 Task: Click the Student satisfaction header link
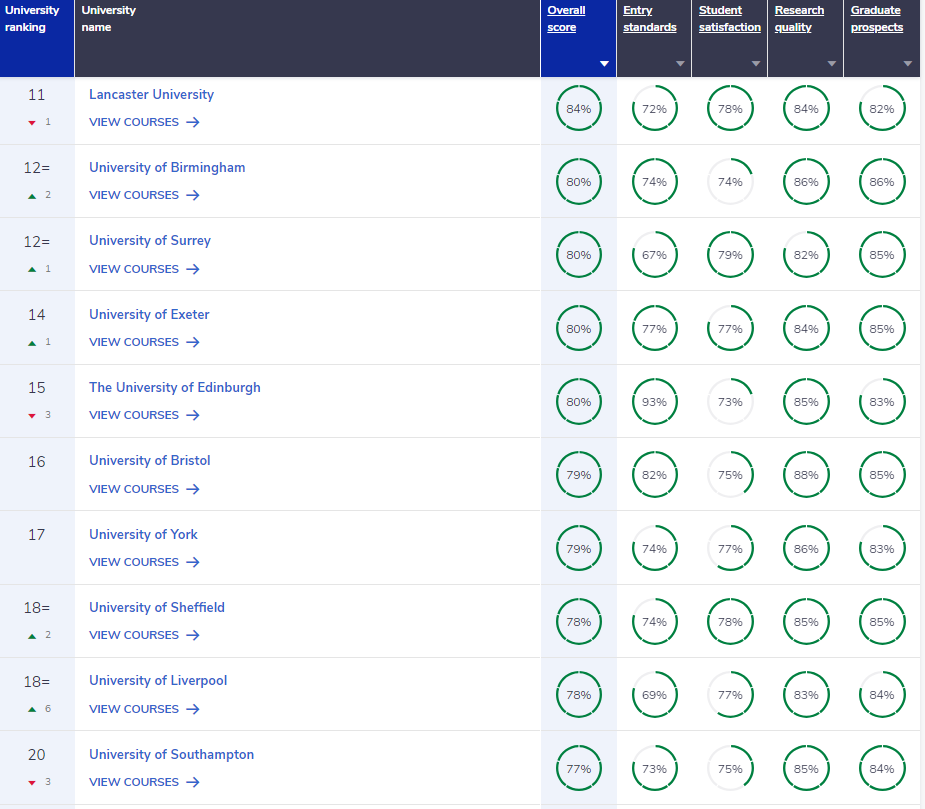730,19
